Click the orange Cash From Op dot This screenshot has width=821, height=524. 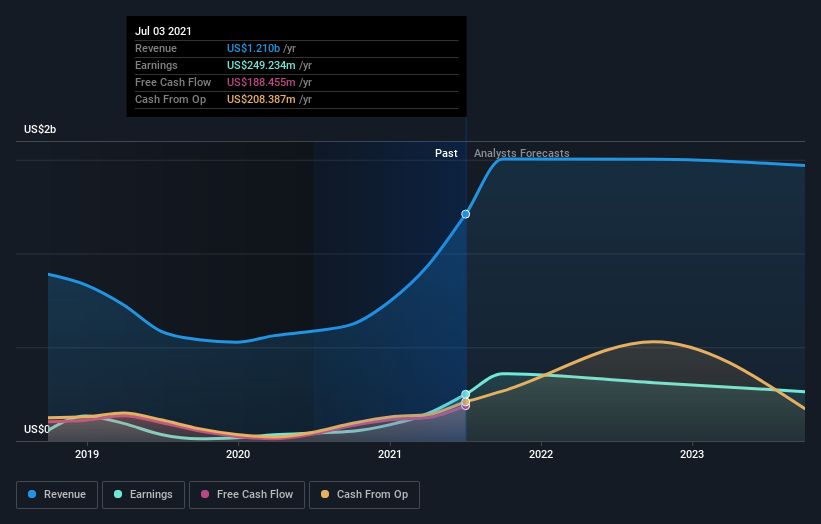click(325, 494)
